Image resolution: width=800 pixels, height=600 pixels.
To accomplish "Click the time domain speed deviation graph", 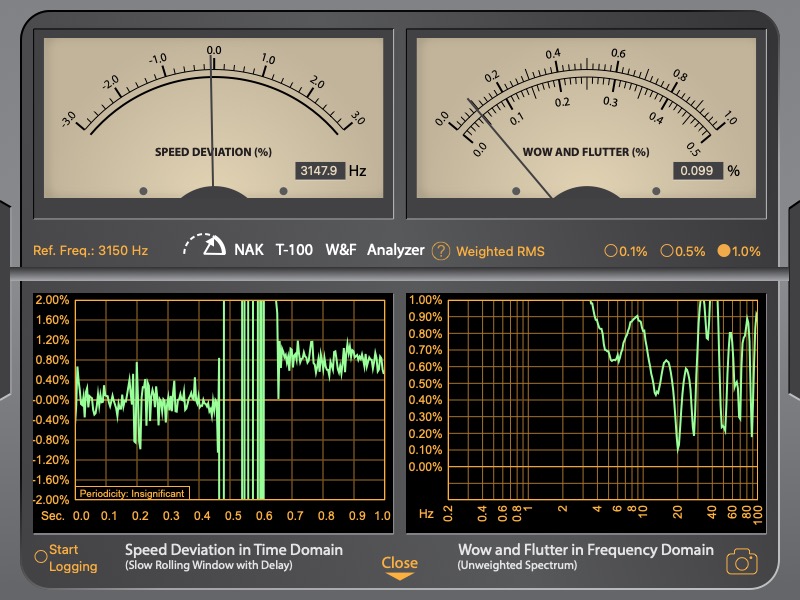I will coord(230,399).
